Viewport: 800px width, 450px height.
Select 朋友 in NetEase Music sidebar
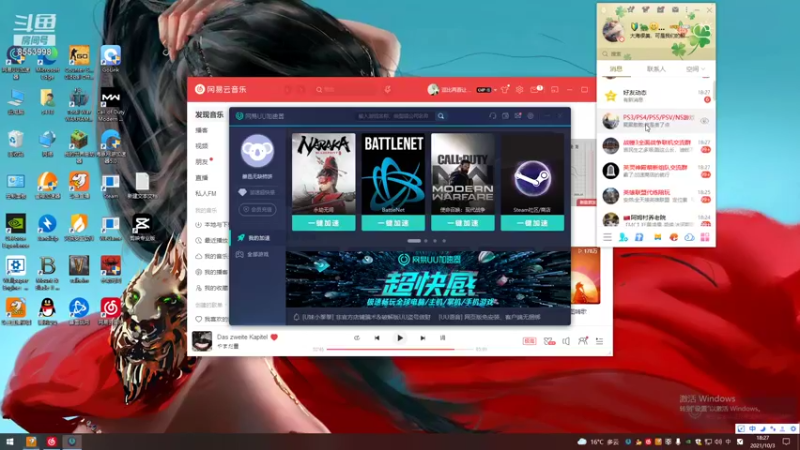pyautogui.click(x=202, y=162)
